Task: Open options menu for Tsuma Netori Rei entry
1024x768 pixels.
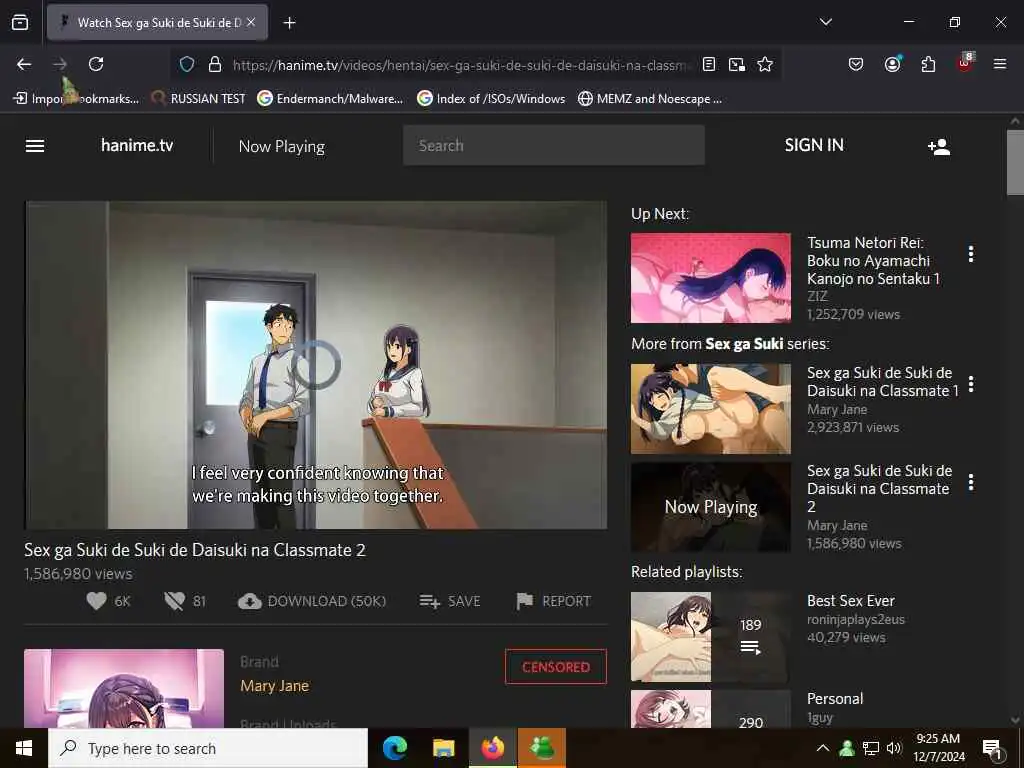Action: click(x=971, y=254)
